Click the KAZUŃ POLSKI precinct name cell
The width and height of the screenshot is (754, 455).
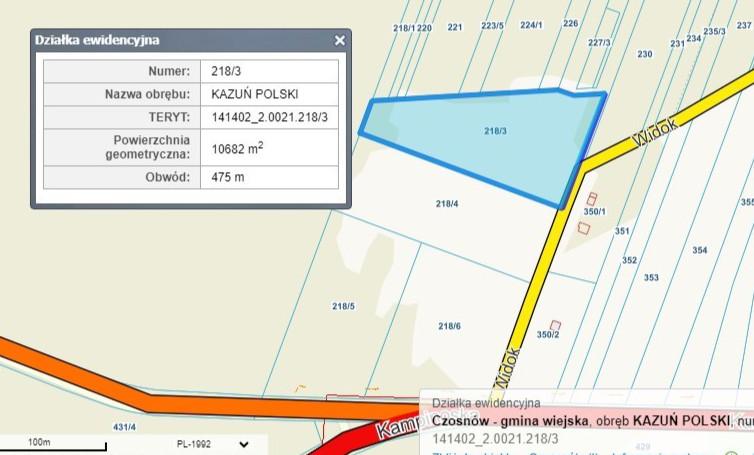click(x=255, y=95)
